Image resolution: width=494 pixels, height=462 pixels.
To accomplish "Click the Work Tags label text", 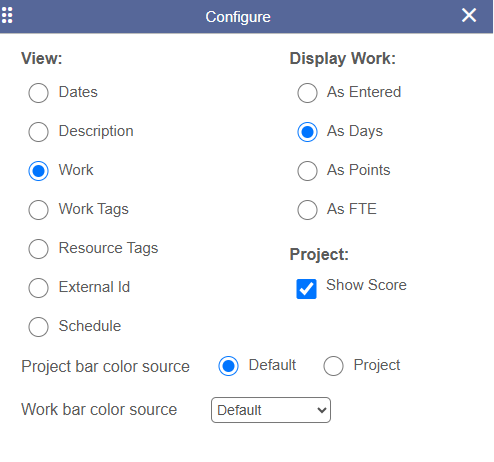I will coord(94,209).
